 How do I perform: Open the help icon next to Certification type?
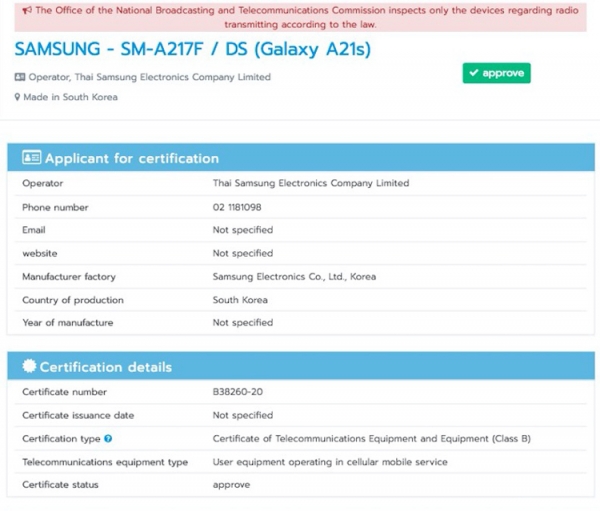click(x=108, y=439)
